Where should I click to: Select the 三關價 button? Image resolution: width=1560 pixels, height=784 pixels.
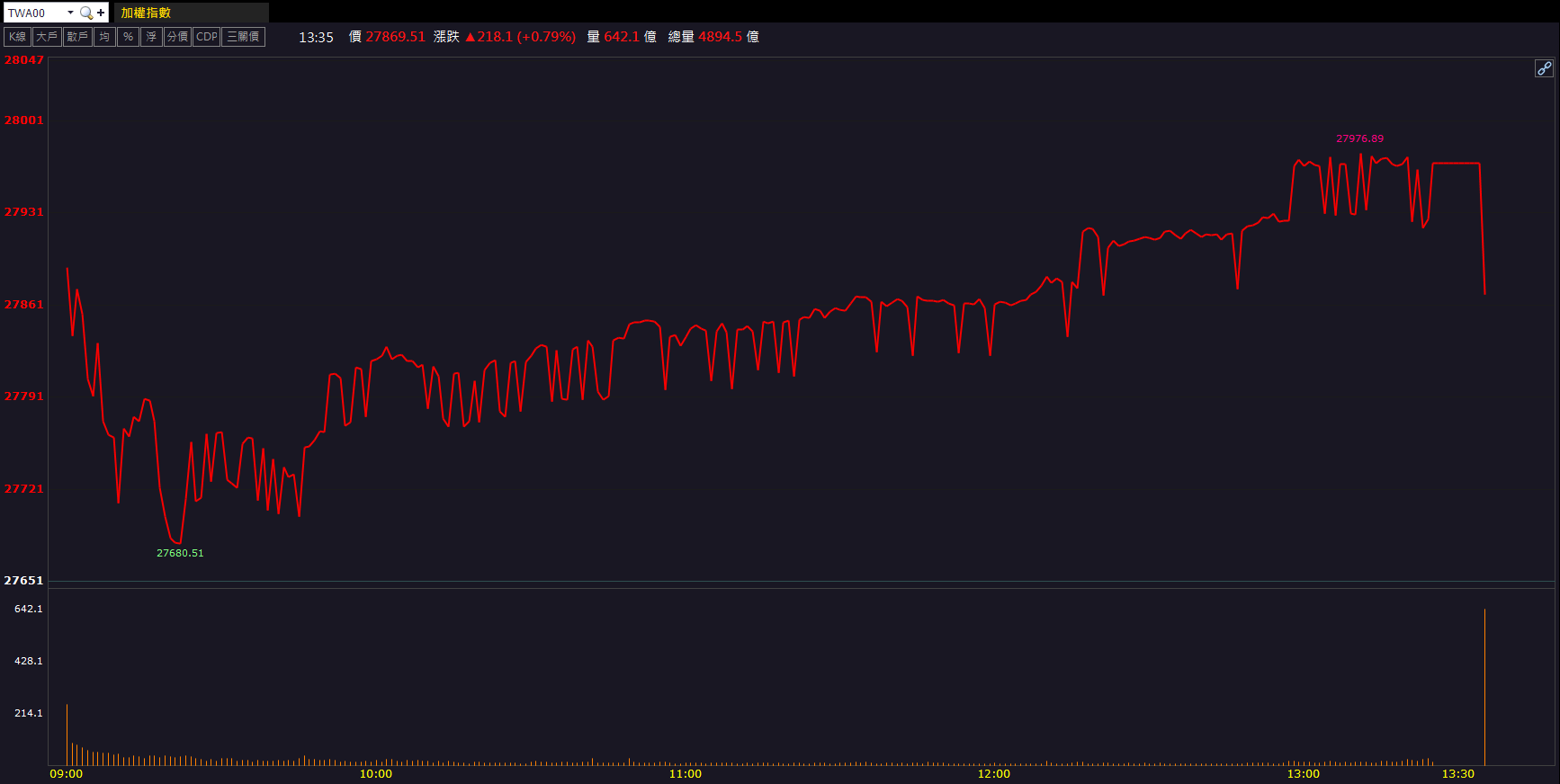(x=243, y=37)
